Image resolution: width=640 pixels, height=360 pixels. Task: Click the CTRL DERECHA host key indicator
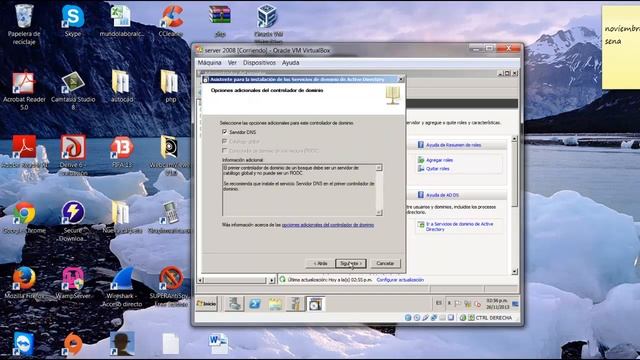point(493,318)
